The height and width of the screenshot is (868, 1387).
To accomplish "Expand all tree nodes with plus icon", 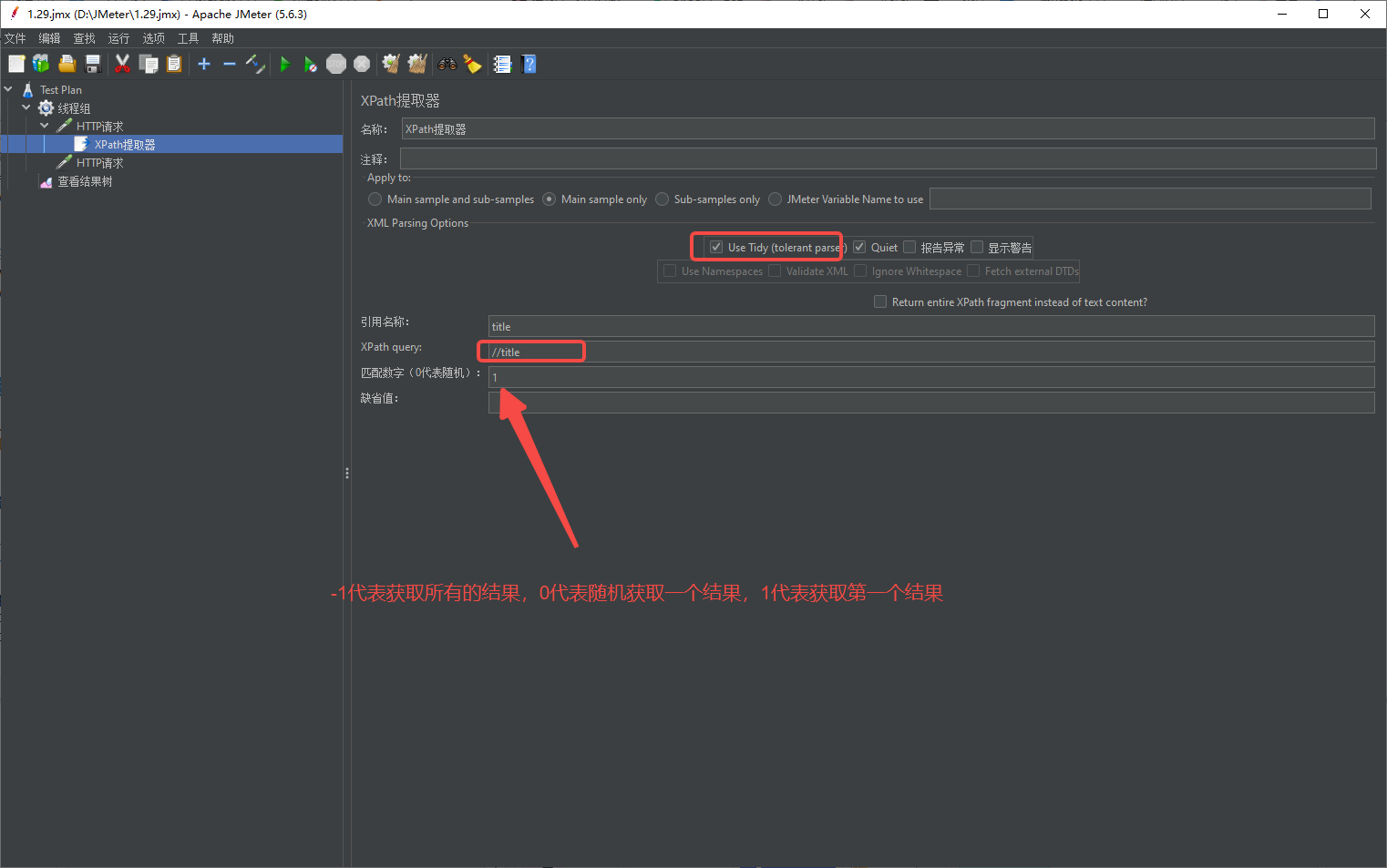I will click(204, 64).
